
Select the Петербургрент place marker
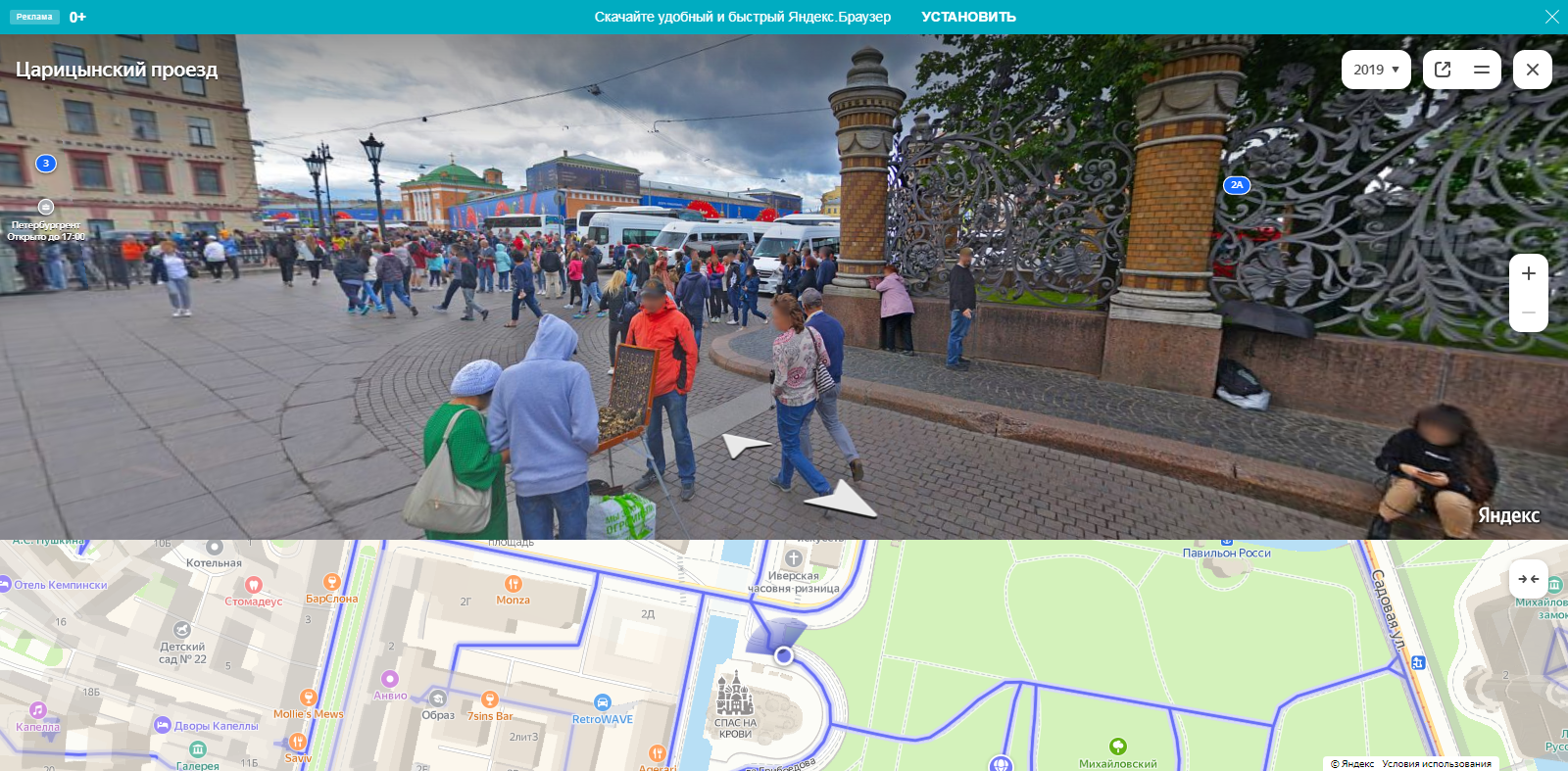(46, 207)
